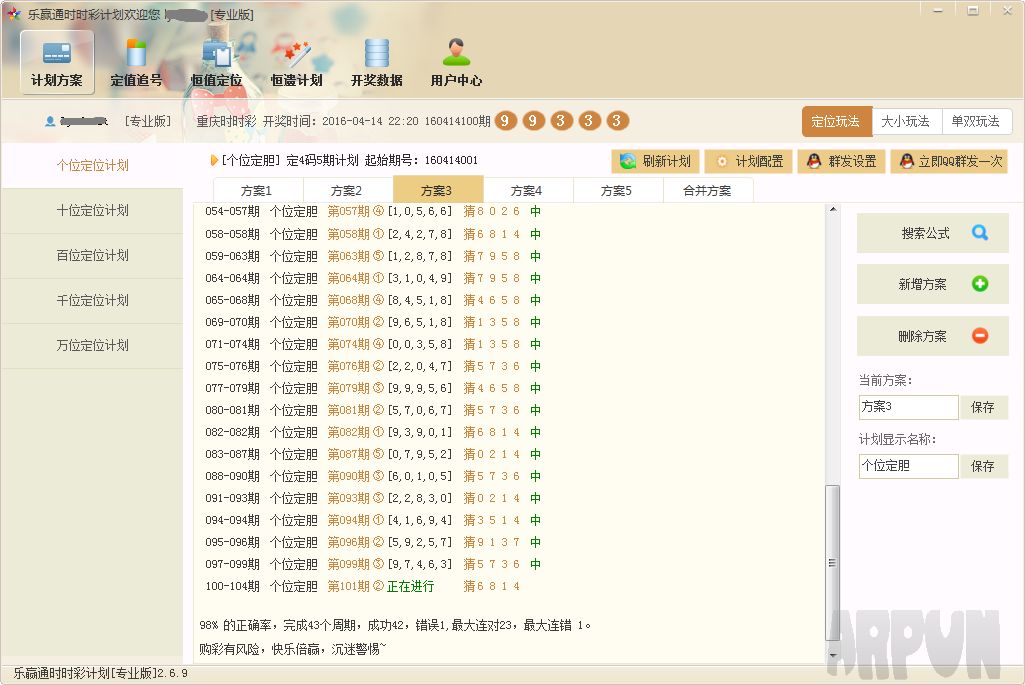Click the orange arrow before [个位定胆]
The height and width of the screenshot is (685, 1025).
[214, 160]
